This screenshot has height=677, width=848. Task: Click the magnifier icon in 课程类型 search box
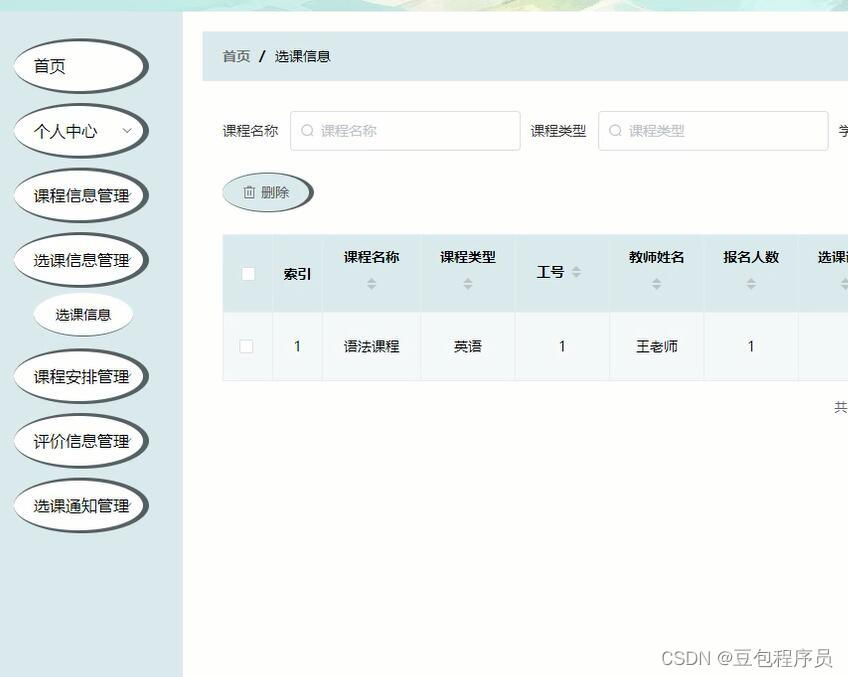pos(615,130)
